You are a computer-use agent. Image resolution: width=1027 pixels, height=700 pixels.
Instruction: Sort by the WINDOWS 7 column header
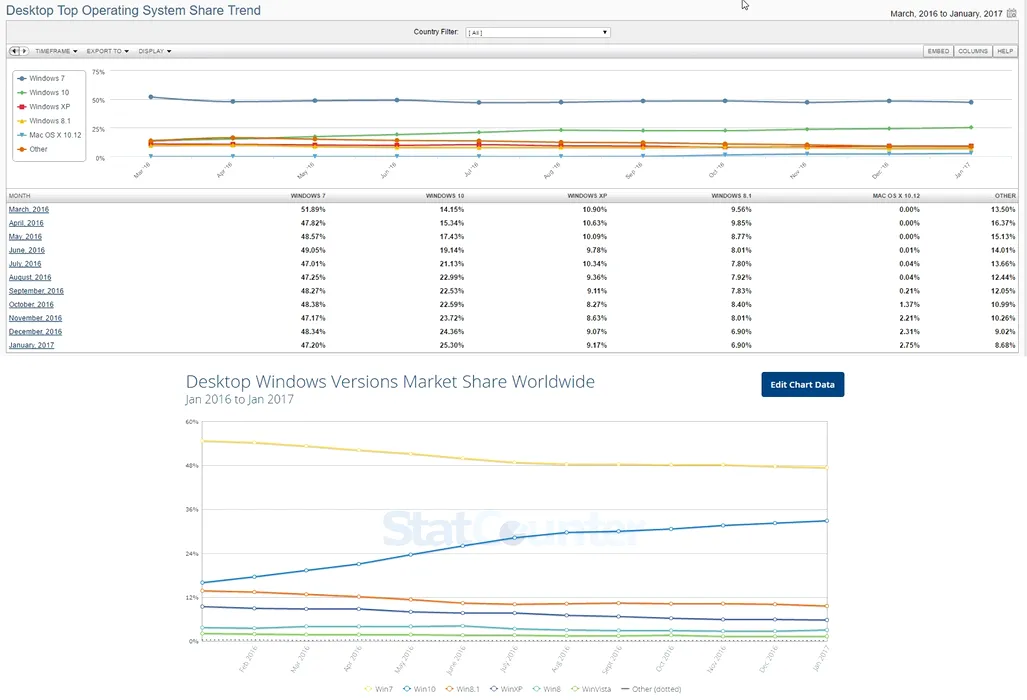tap(308, 196)
